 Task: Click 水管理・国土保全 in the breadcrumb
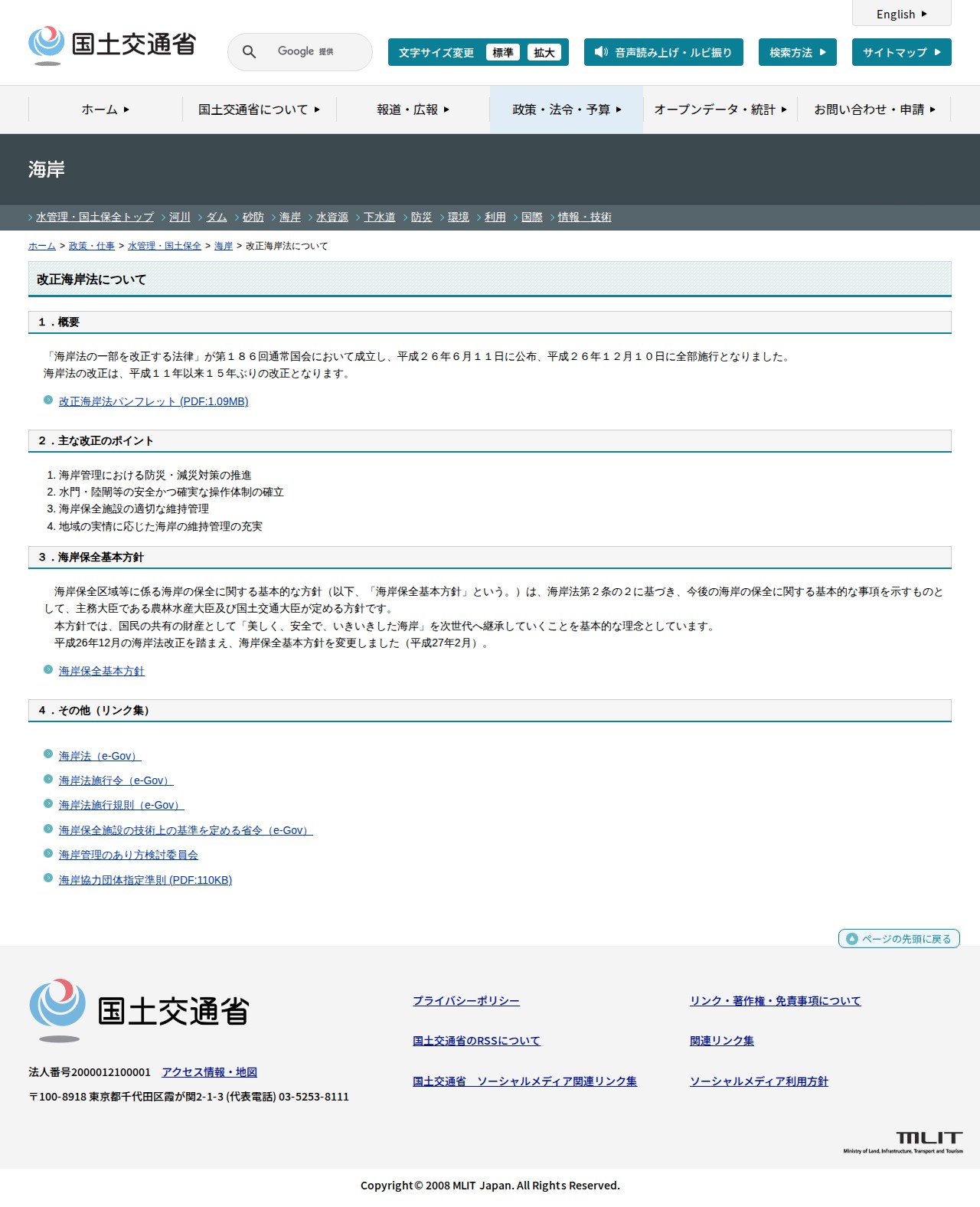[x=165, y=246]
